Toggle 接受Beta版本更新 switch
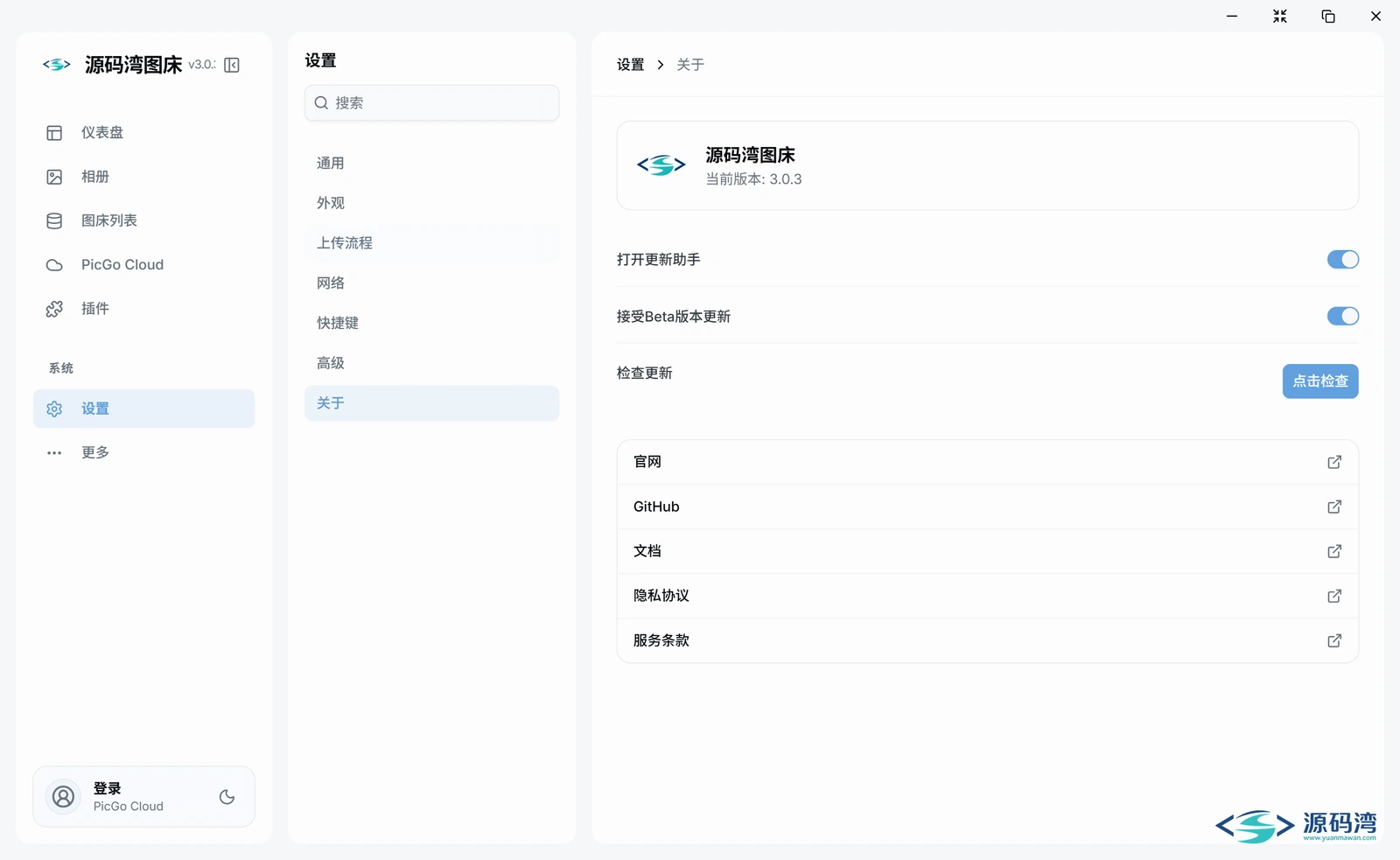Image resolution: width=1400 pixels, height=860 pixels. coord(1342,316)
